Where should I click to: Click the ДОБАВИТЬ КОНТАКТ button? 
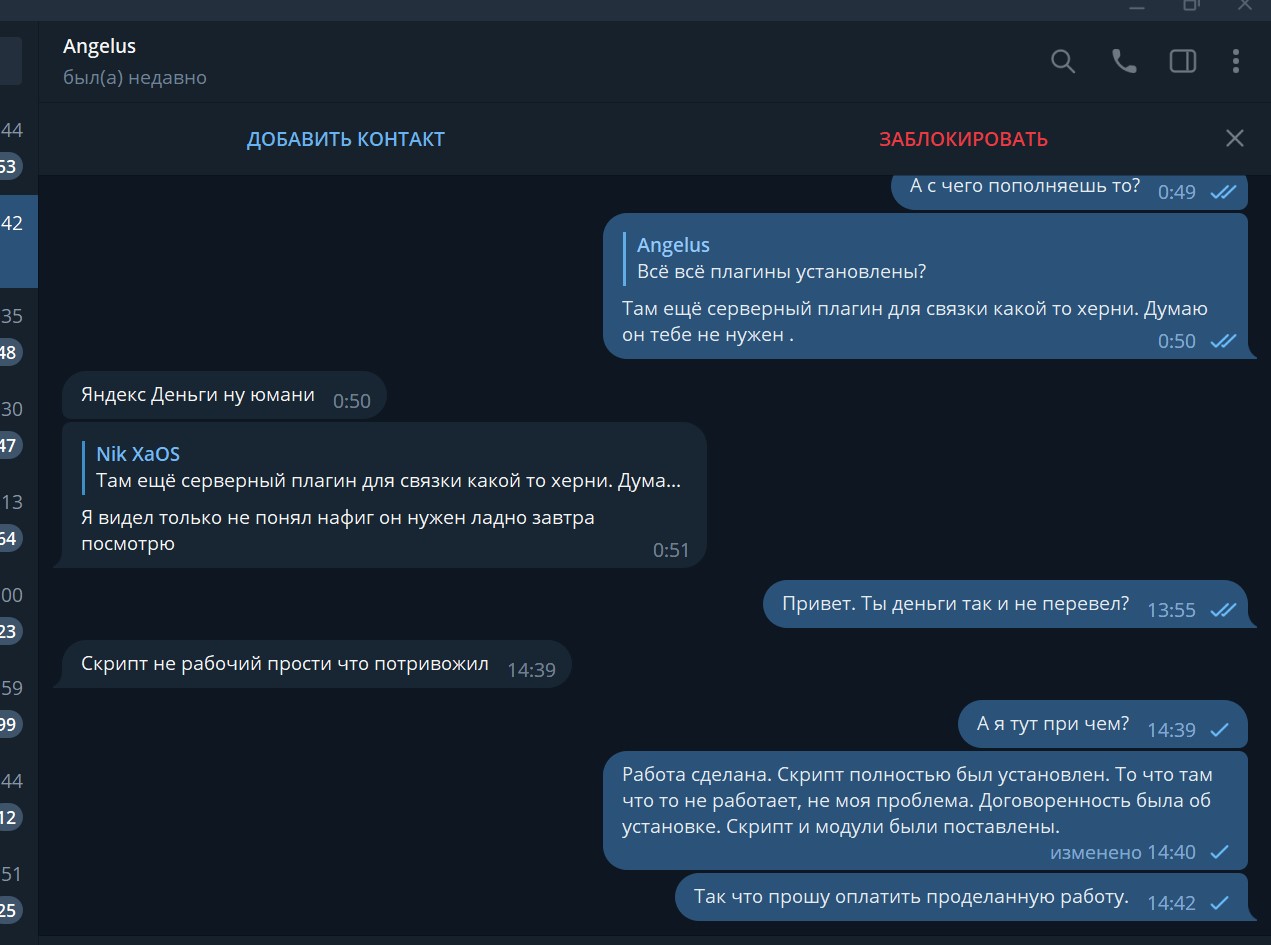[x=346, y=139]
